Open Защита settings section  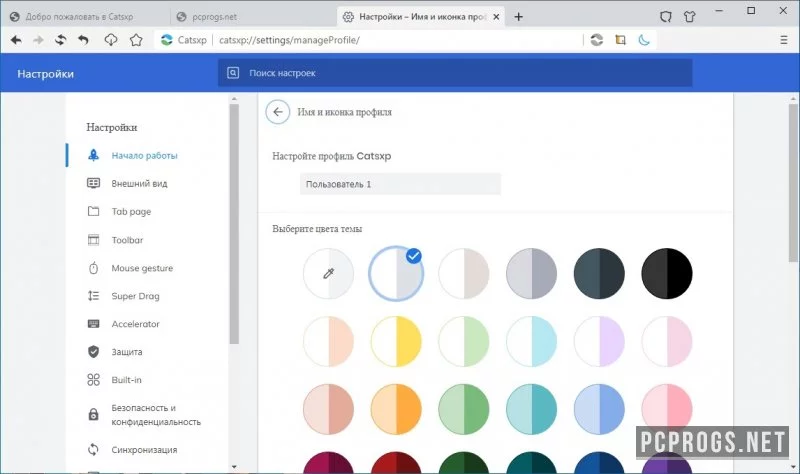[127, 352]
